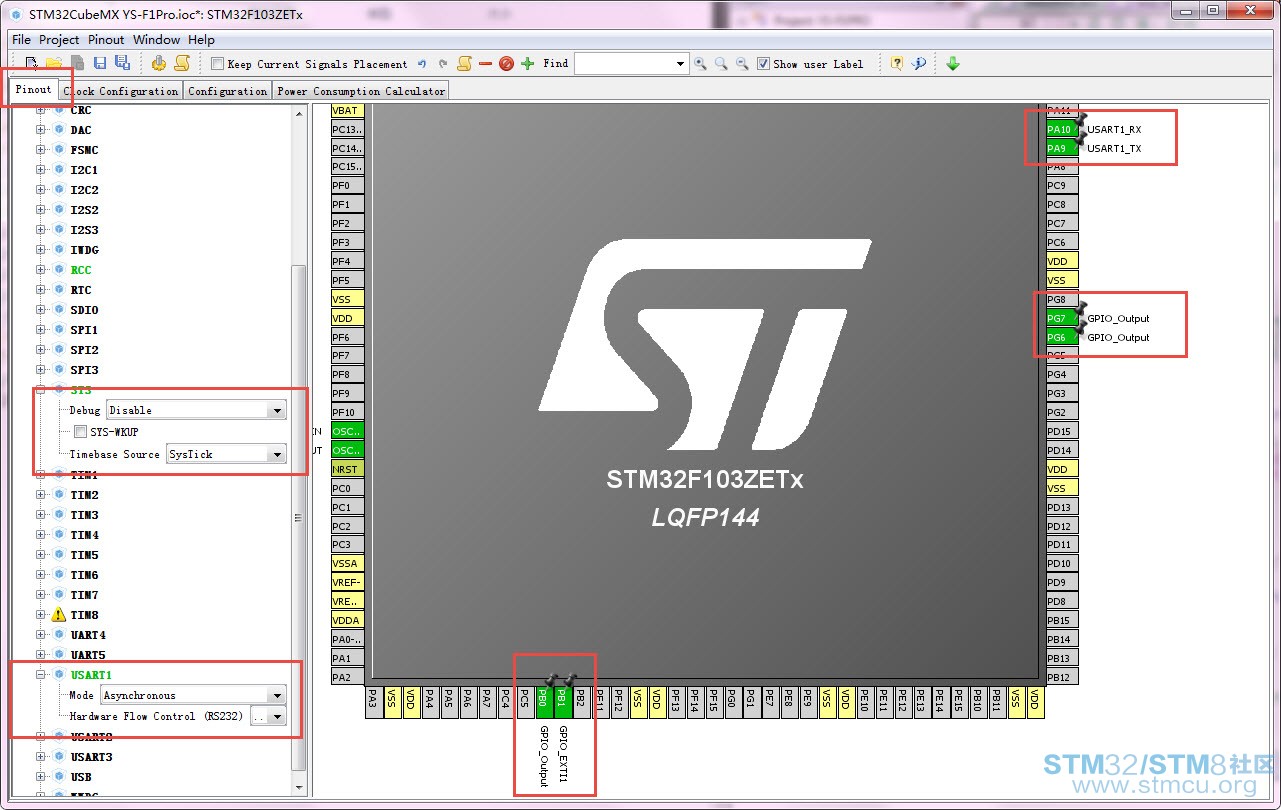Open the Window menu
This screenshot has width=1281, height=810.
click(157, 40)
